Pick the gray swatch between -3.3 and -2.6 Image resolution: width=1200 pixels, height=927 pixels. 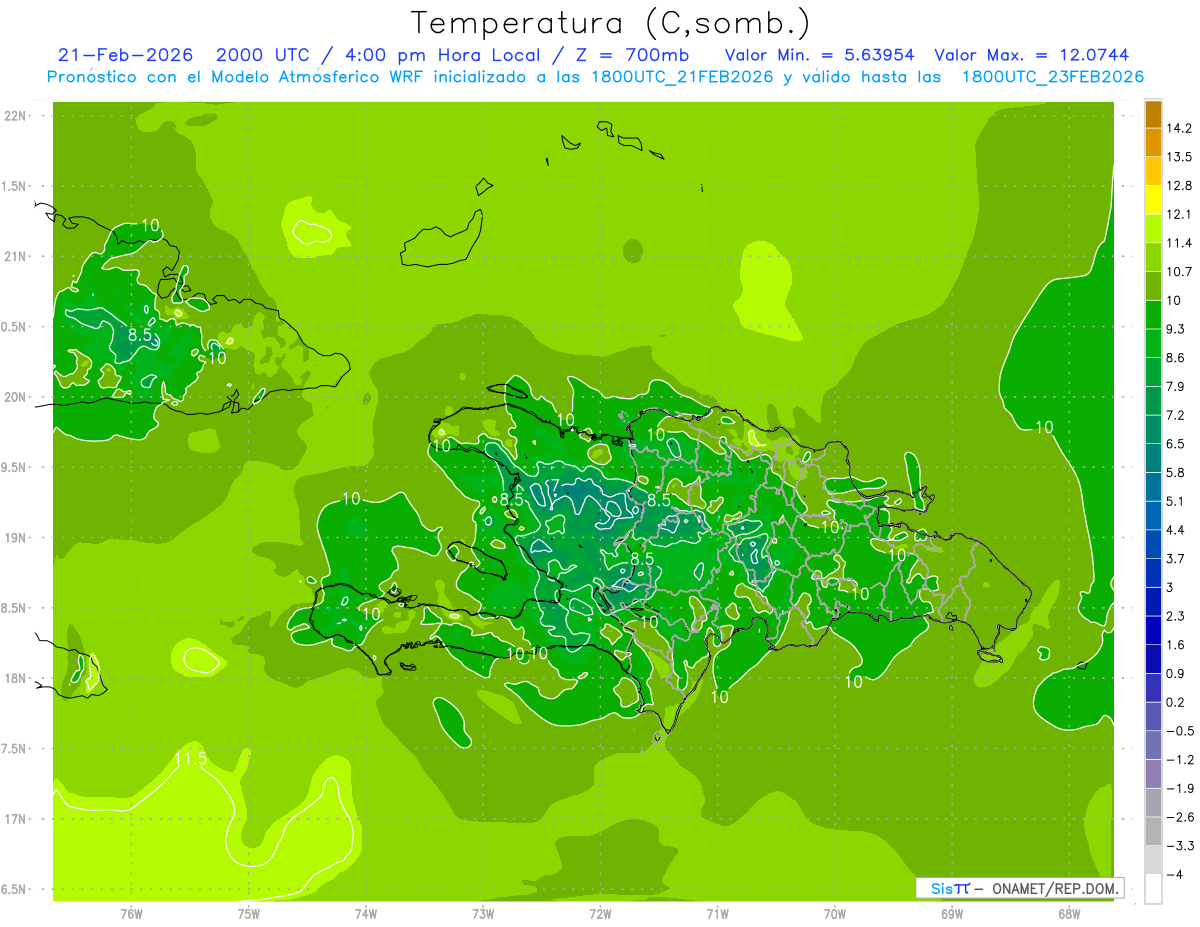pyautogui.click(x=1153, y=832)
